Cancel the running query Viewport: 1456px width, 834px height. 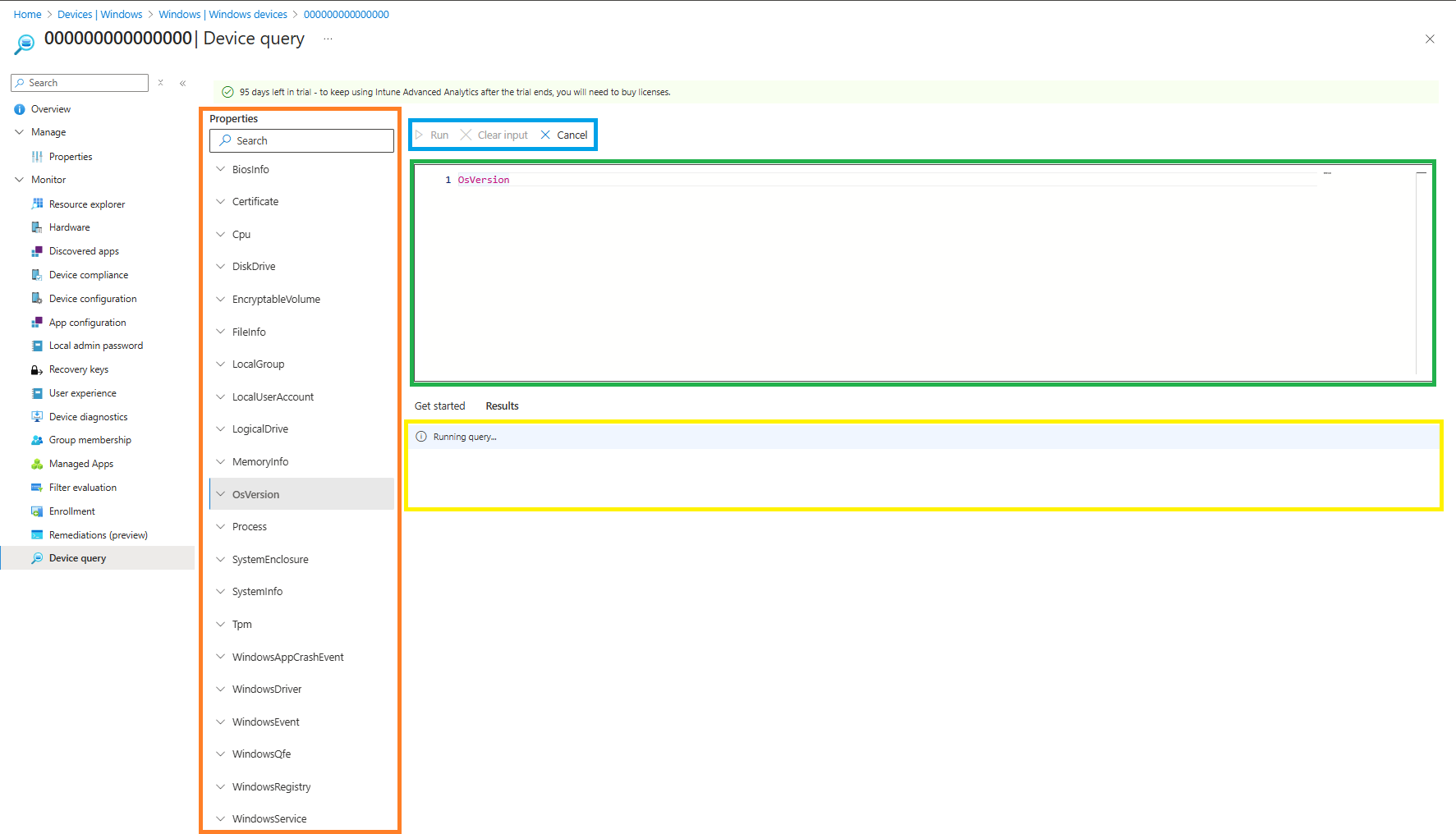(564, 135)
